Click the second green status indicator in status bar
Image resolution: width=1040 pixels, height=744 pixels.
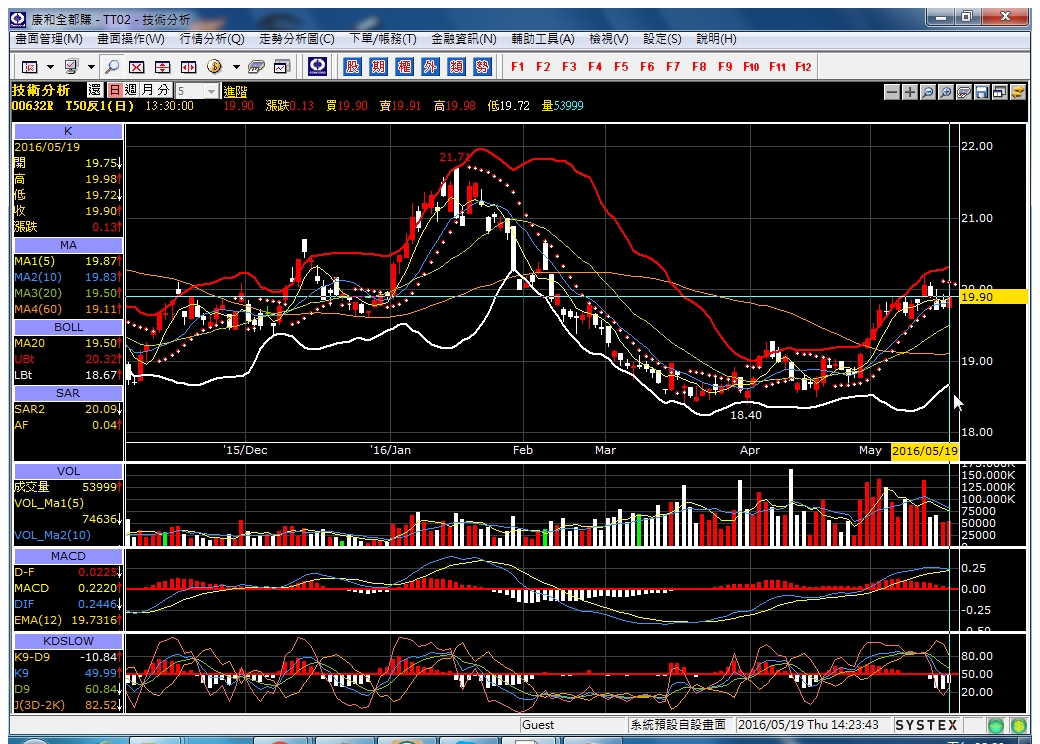[1019, 725]
